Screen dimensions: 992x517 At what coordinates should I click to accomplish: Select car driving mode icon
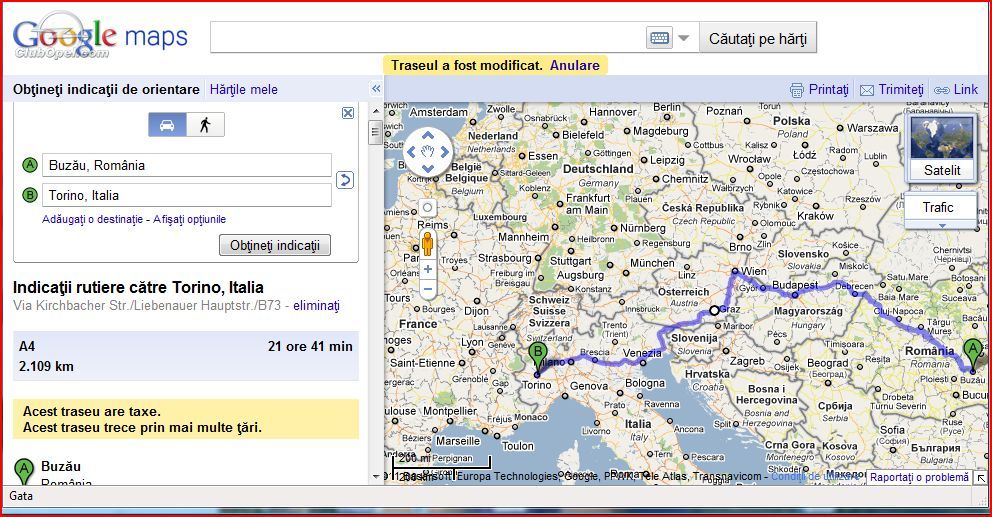coord(167,125)
